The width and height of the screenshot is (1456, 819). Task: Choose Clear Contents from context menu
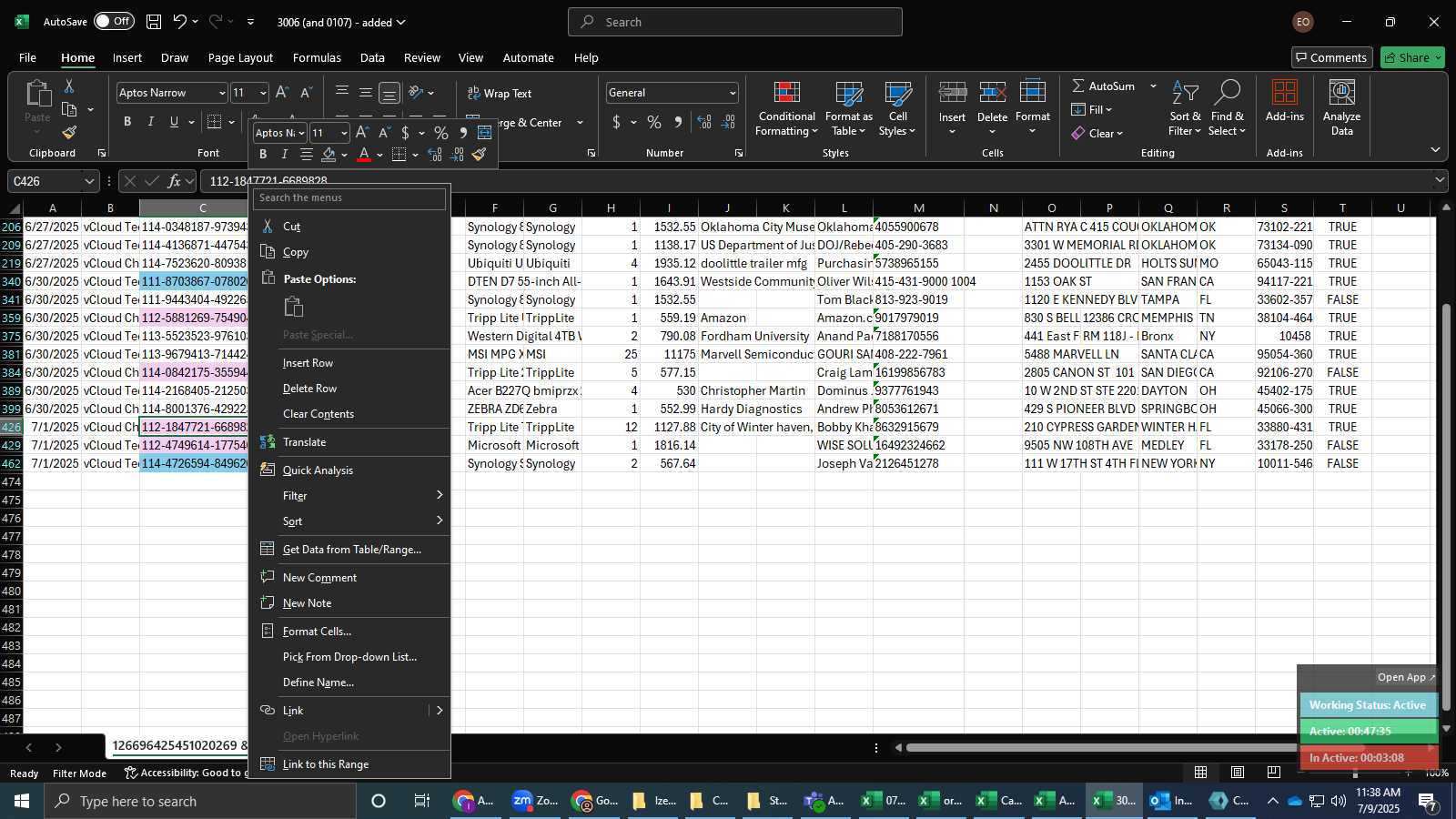(x=349, y=414)
